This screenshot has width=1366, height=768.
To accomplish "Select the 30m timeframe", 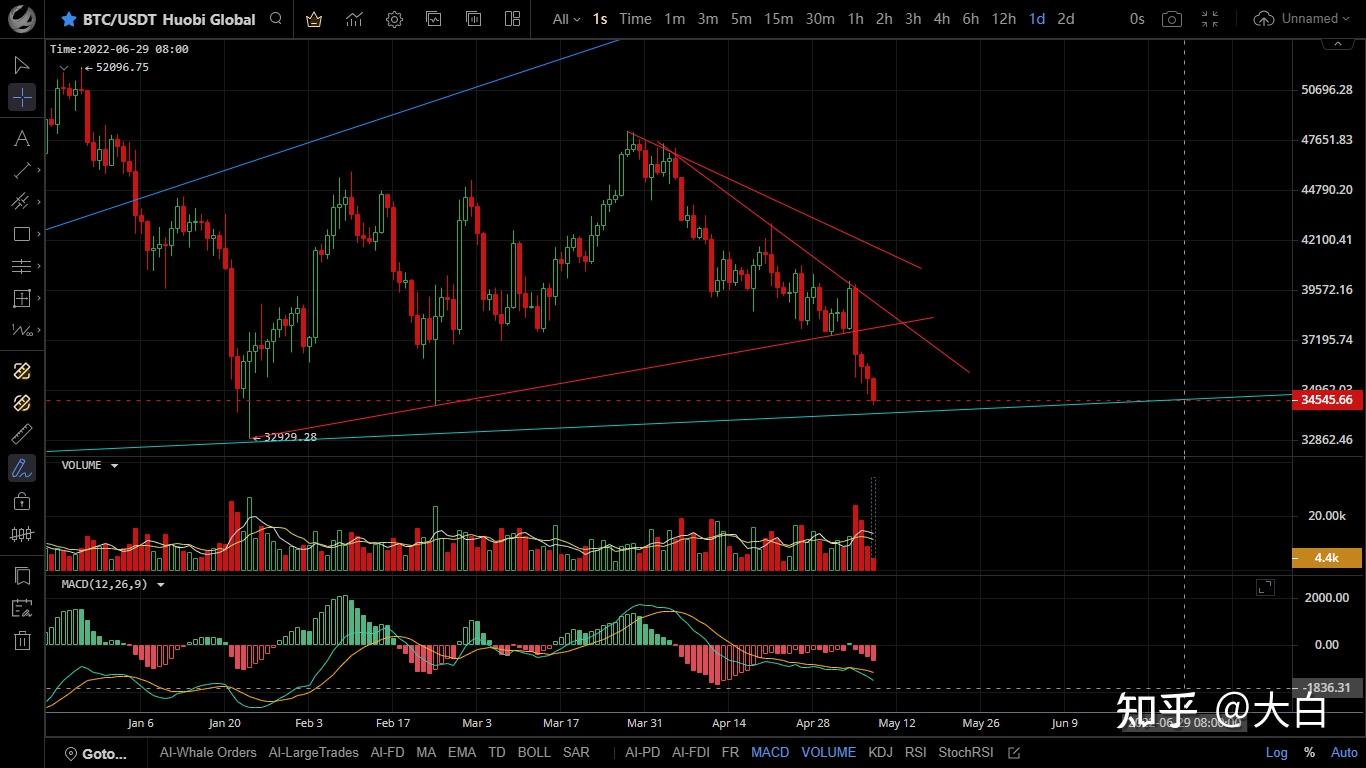I will (820, 19).
